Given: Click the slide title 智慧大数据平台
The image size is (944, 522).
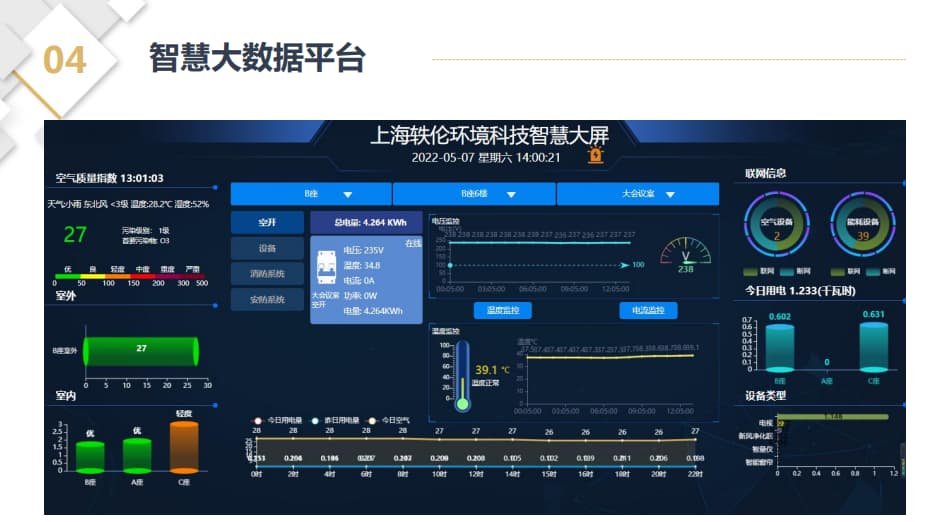Looking at the screenshot, I should pos(257,58).
